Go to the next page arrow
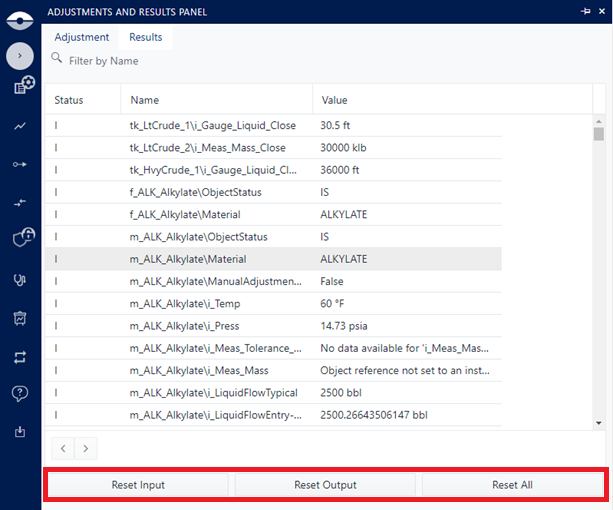The image size is (613, 510). click(87, 449)
